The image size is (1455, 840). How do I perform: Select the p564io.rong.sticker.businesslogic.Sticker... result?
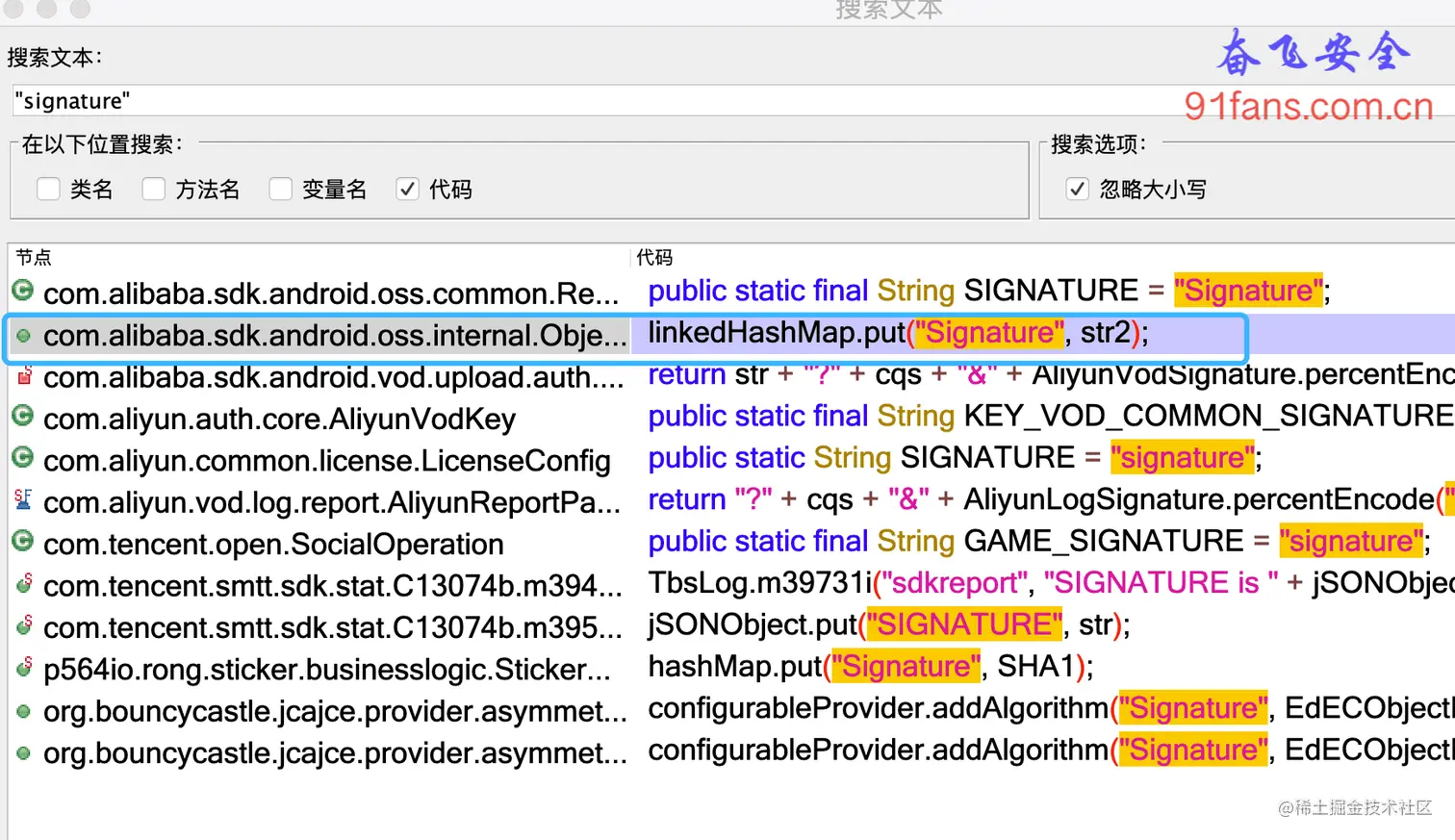pos(327,670)
